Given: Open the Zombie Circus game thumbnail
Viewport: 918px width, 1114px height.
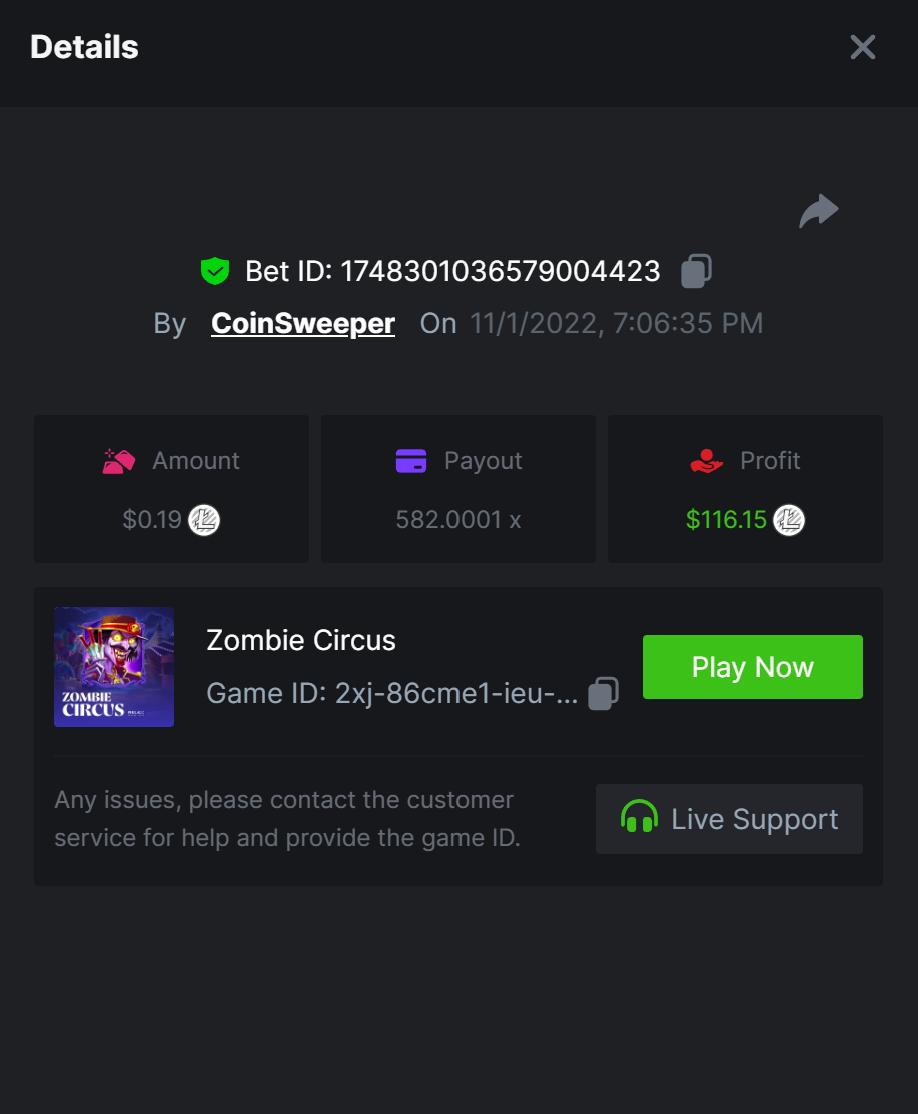Looking at the screenshot, I should click(114, 667).
